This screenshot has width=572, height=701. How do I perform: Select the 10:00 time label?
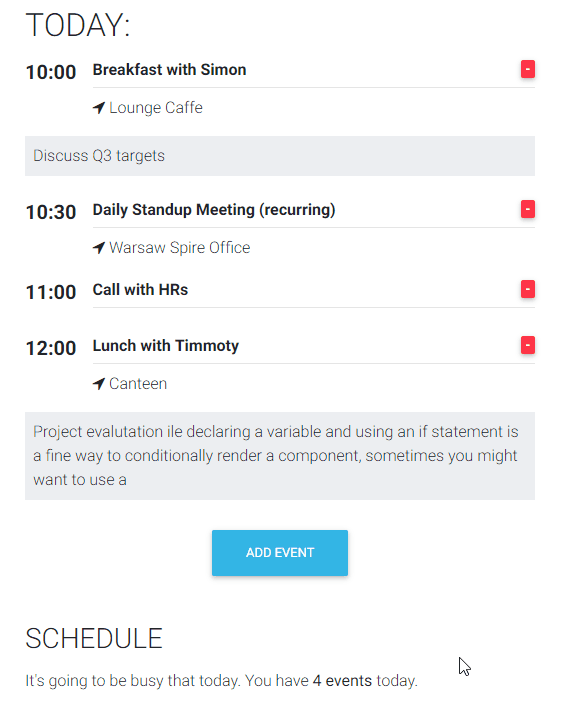tap(51, 72)
